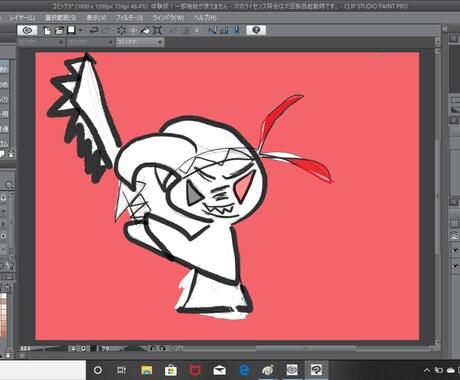Undo the last stroke
The width and height of the screenshot is (460, 380).
tap(94, 31)
